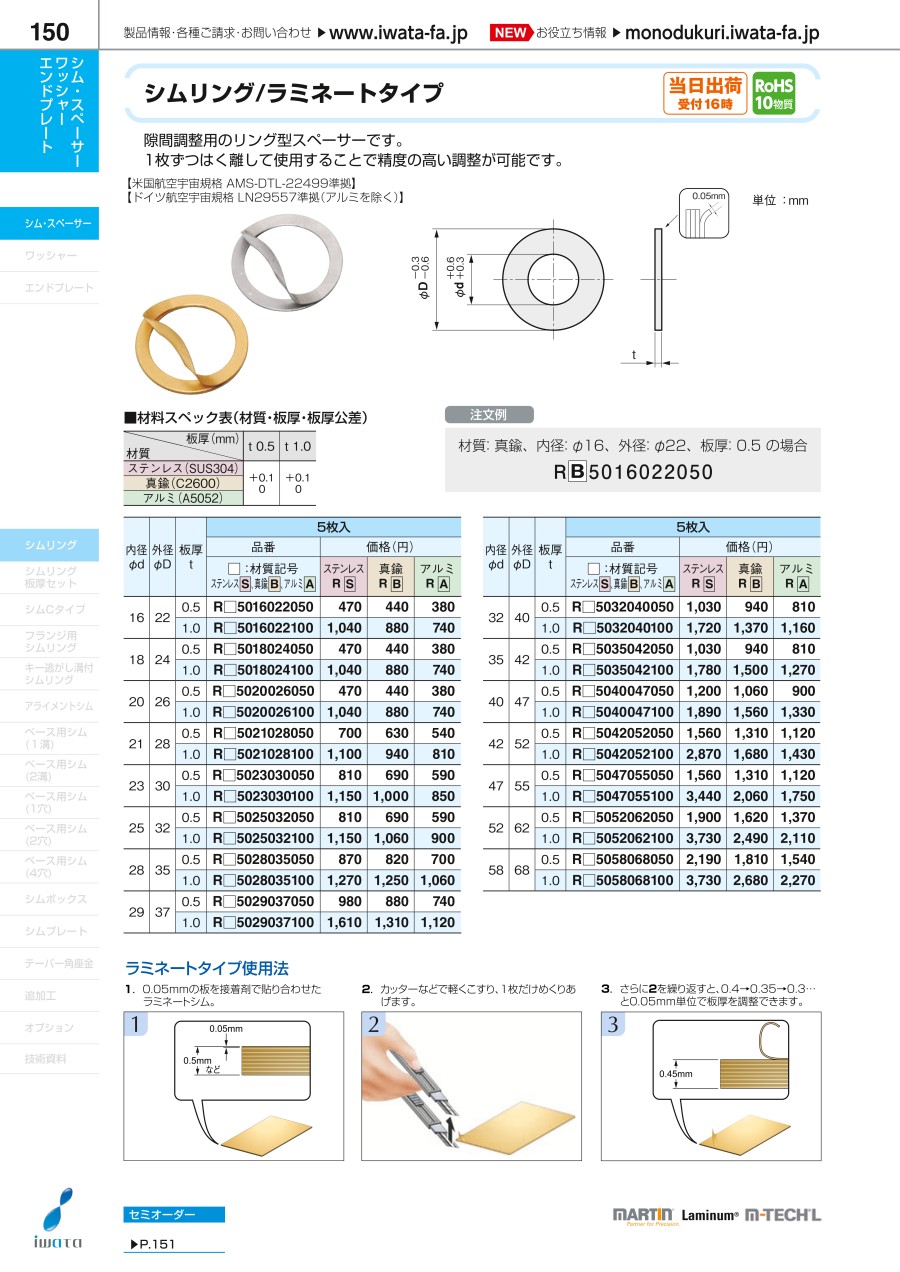
Task: Click the red NEW badge in header
Action: (510, 33)
